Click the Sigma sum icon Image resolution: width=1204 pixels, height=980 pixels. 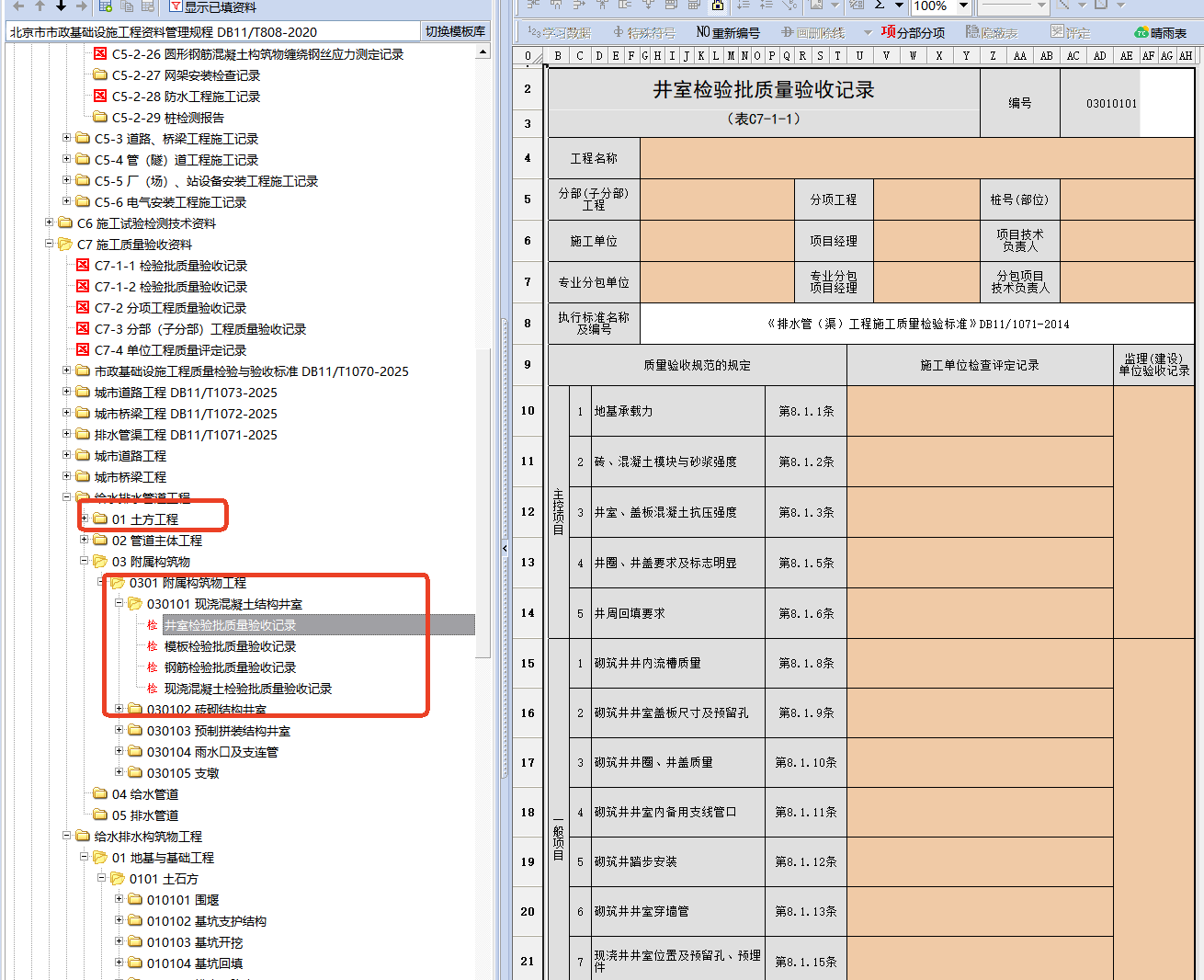pos(880,6)
